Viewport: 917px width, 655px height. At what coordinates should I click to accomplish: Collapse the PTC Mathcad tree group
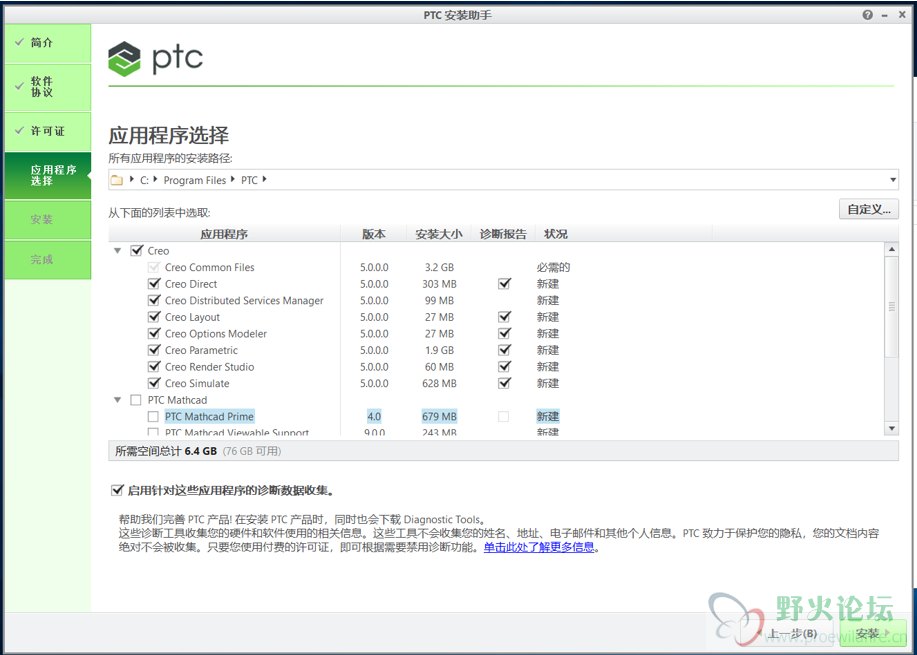[118, 400]
